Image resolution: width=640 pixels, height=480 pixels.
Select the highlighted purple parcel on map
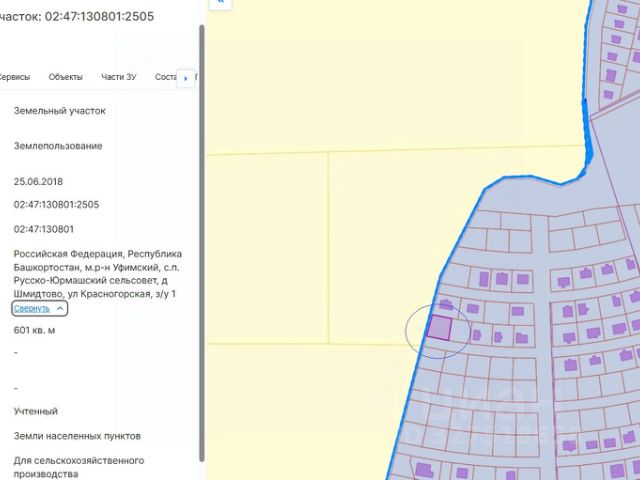[x=439, y=328]
